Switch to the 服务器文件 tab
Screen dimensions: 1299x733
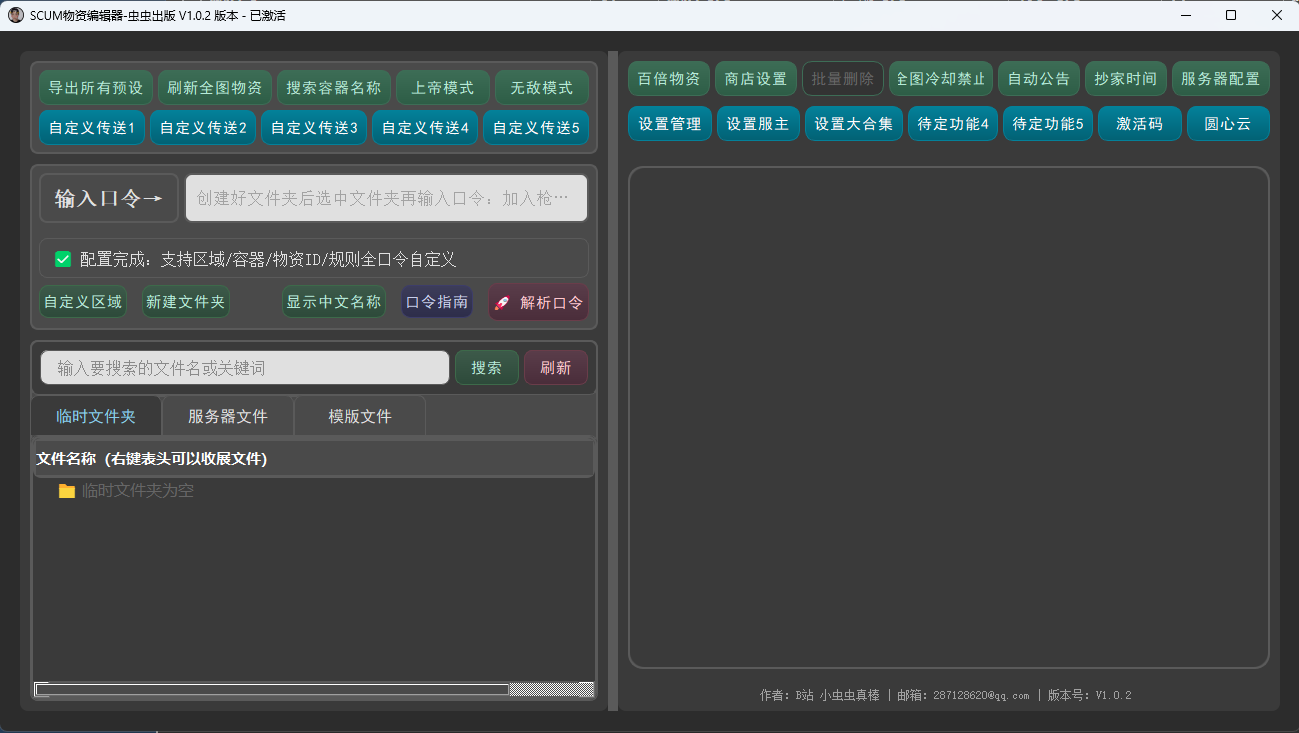click(228, 416)
